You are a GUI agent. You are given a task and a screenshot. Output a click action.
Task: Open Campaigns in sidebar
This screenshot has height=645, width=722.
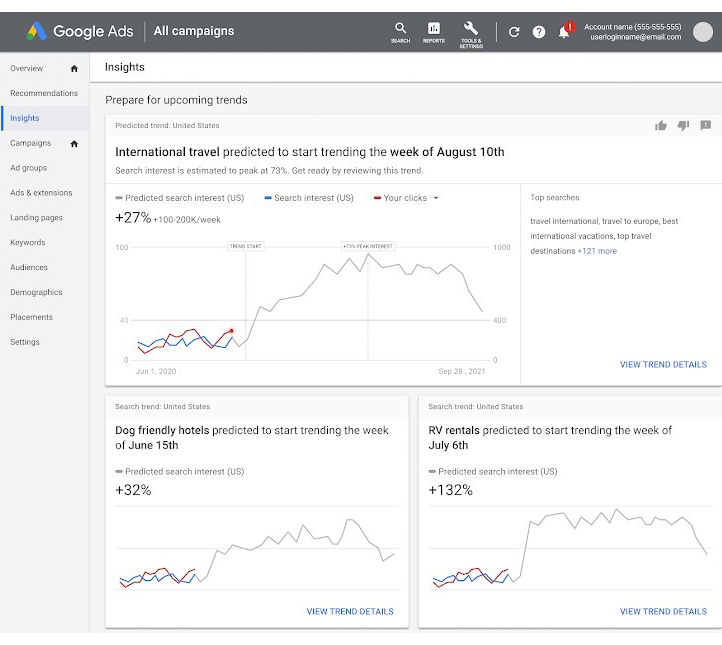point(30,143)
